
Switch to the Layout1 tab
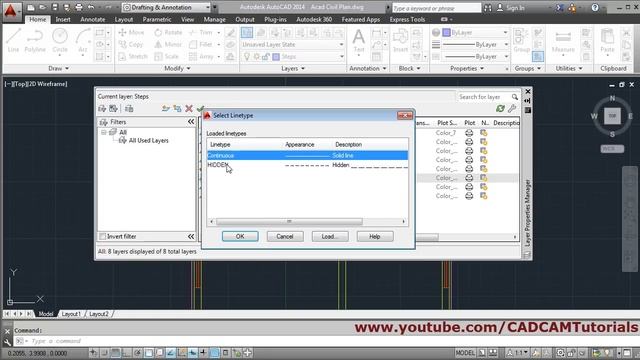click(71, 314)
